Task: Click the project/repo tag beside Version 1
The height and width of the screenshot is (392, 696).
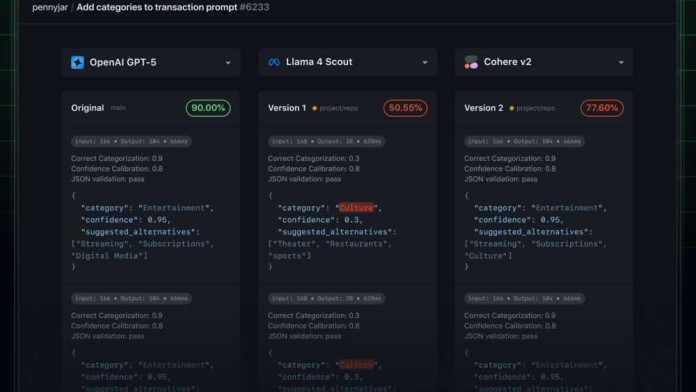Action: 338,108
